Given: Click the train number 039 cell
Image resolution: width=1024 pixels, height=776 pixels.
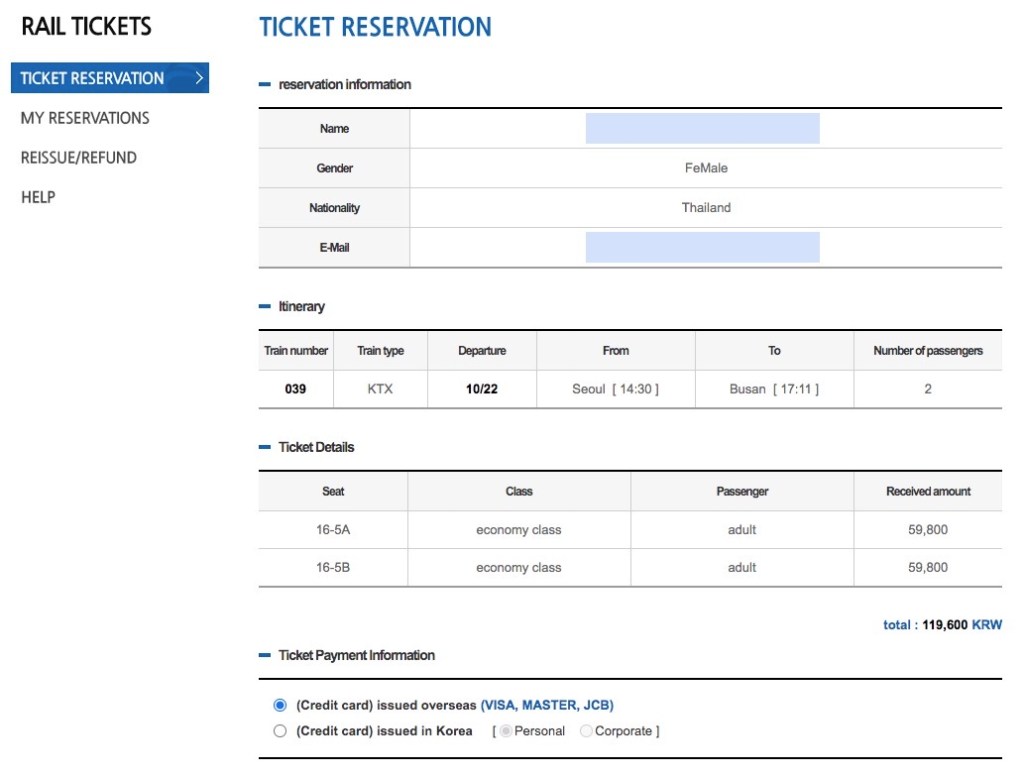Looking at the screenshot, I should 295,389.
